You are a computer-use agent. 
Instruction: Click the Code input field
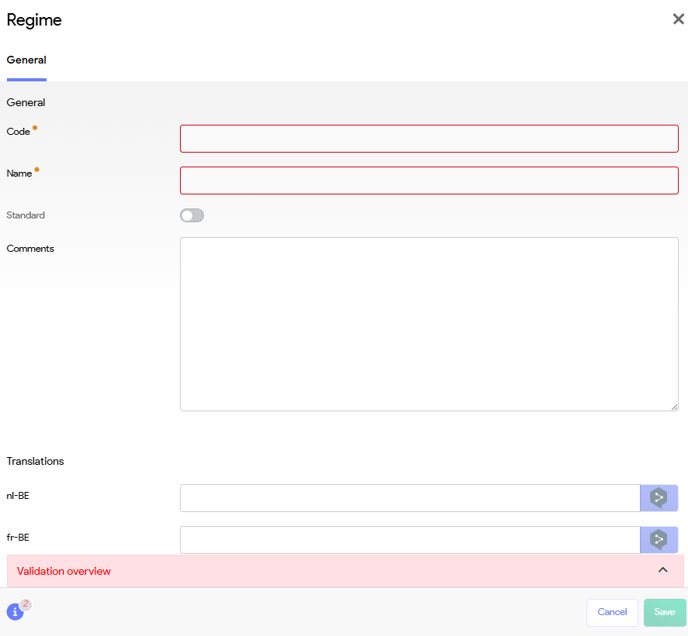tap(429, 139)
